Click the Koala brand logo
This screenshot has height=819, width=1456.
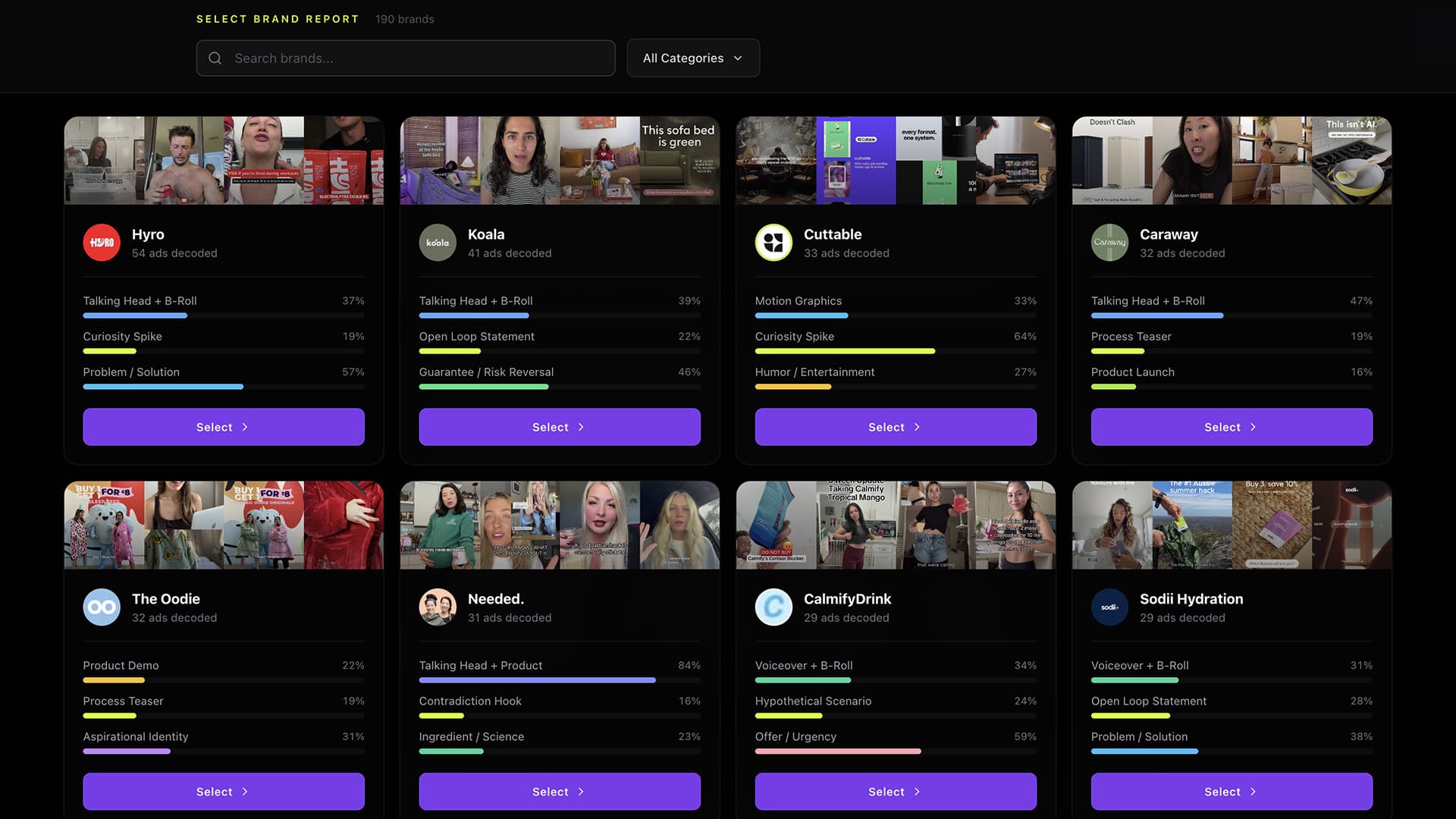pos(438,243)
